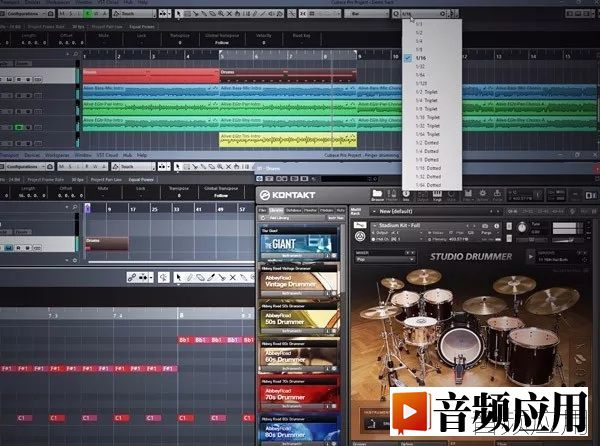Viewport: 600px width, 446px height.
Task: Open Configurations dropdown in lower project window
Action: tap(26, 167)
